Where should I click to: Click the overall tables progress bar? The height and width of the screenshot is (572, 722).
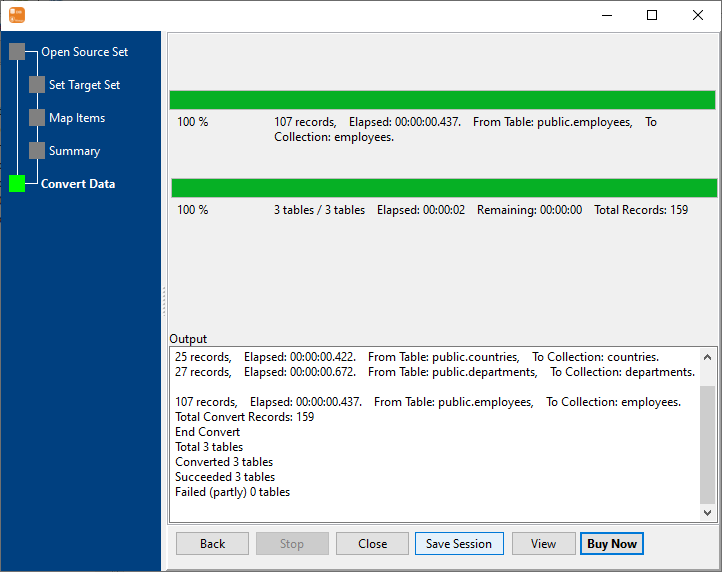coord(444,188)
